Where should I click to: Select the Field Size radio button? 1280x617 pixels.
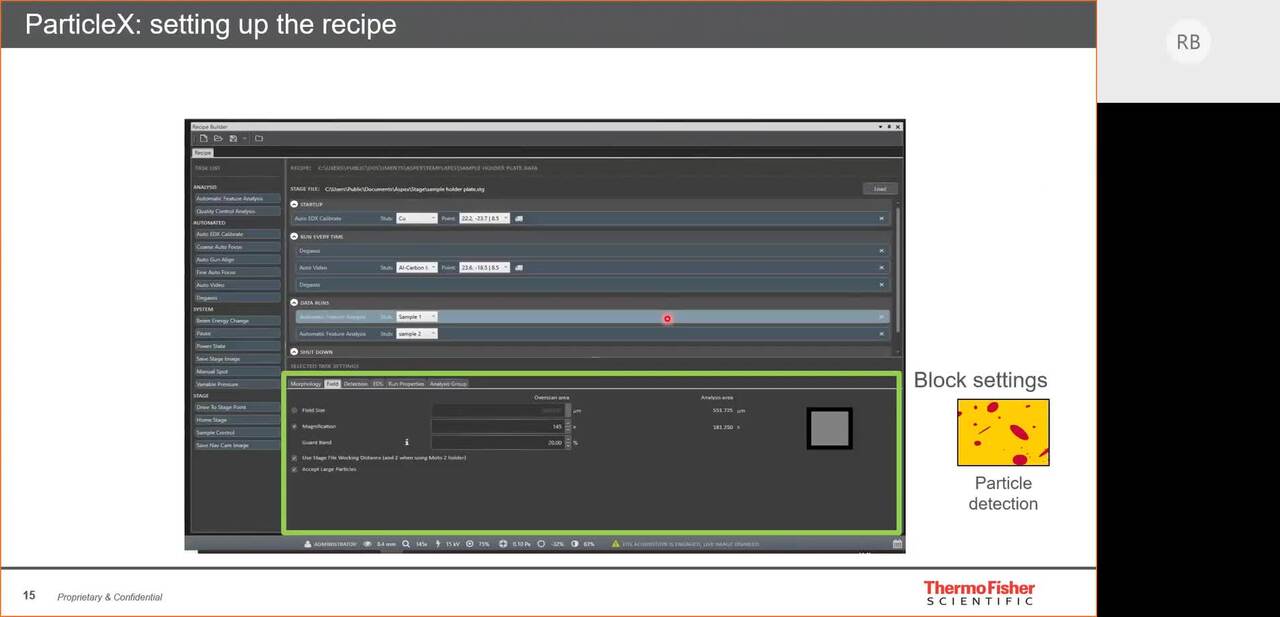294,410
